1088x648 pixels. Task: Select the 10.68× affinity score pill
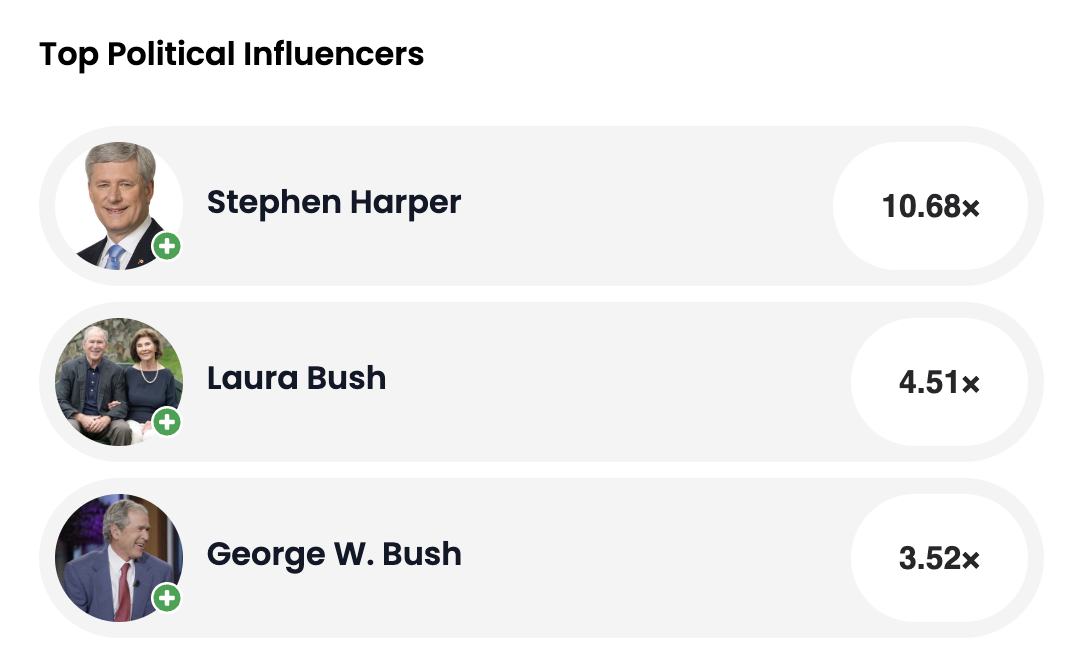coord(930,207)
